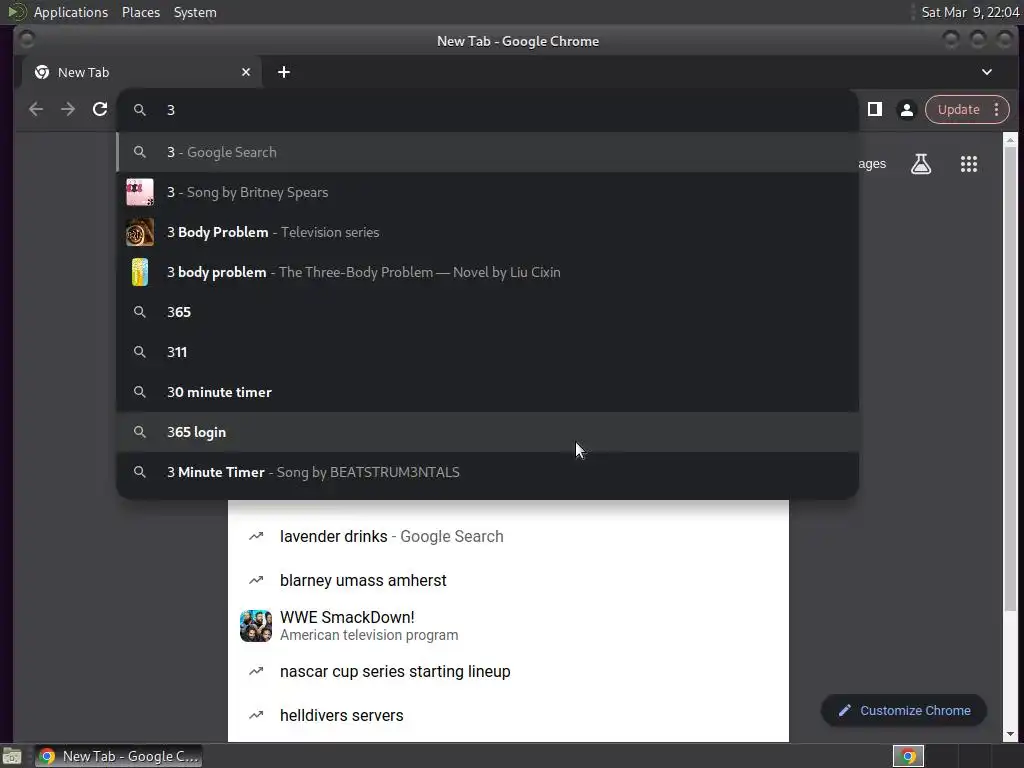Reload the page with the refresh icon

pos(100,109)
